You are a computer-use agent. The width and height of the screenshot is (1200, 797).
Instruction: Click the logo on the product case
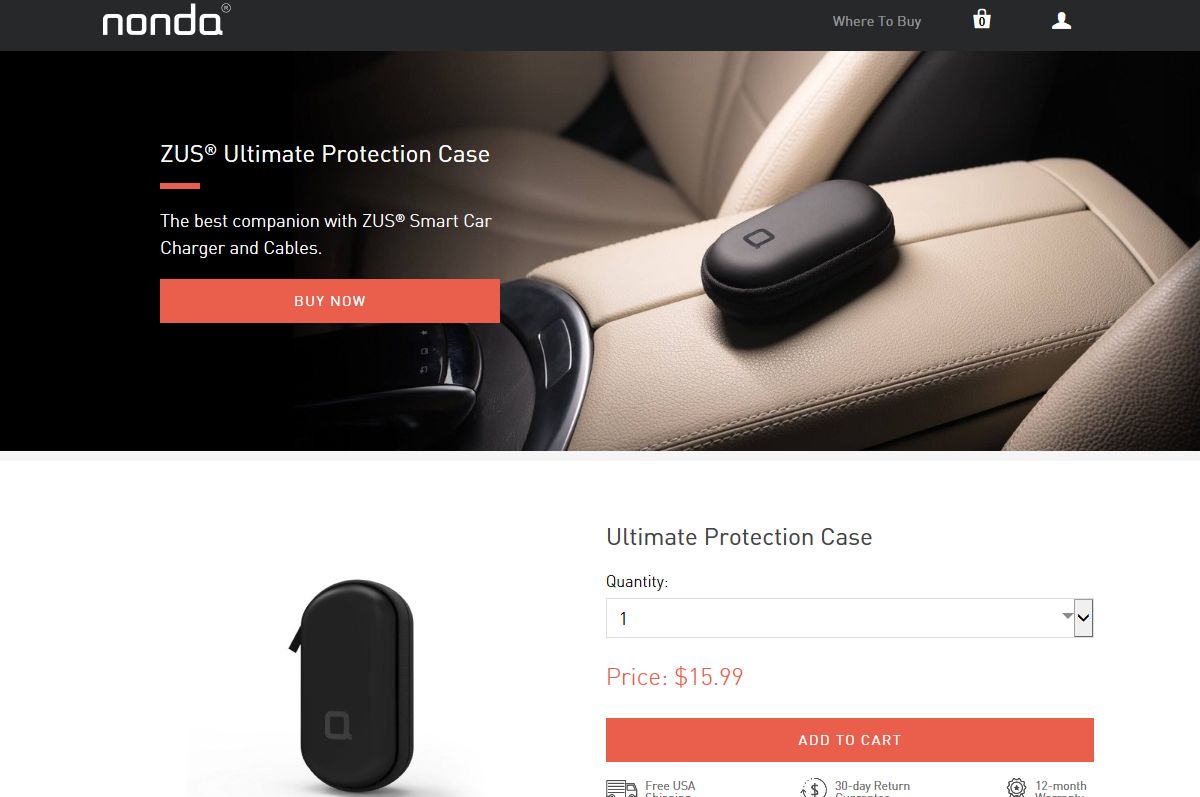pyautogui.click(x=338, y=725)
